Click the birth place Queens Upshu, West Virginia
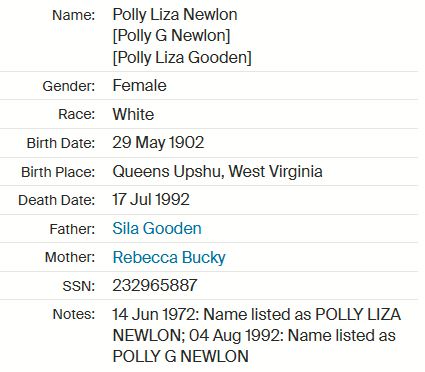425x372 pixels. point(218,172)
